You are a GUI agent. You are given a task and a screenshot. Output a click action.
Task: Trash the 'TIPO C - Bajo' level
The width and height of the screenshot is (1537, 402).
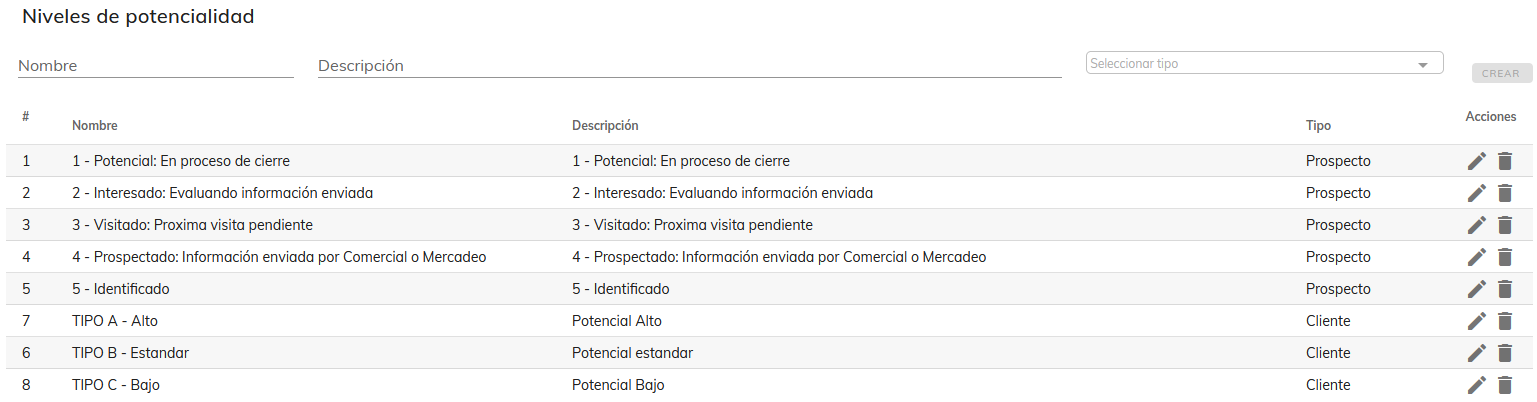click(1505, 385)
